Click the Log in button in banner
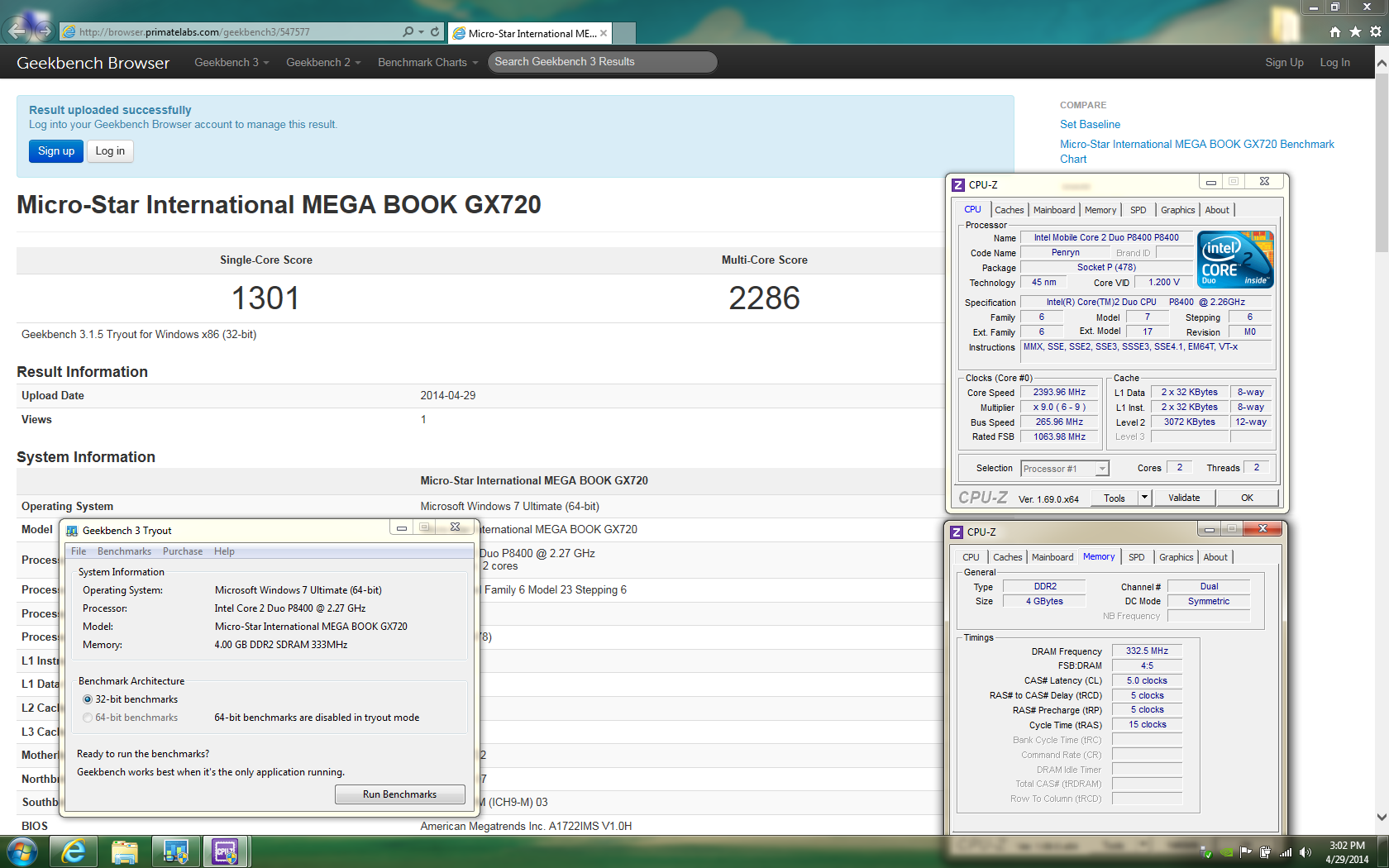This screenshot has width=1389, height=868. 110,150
